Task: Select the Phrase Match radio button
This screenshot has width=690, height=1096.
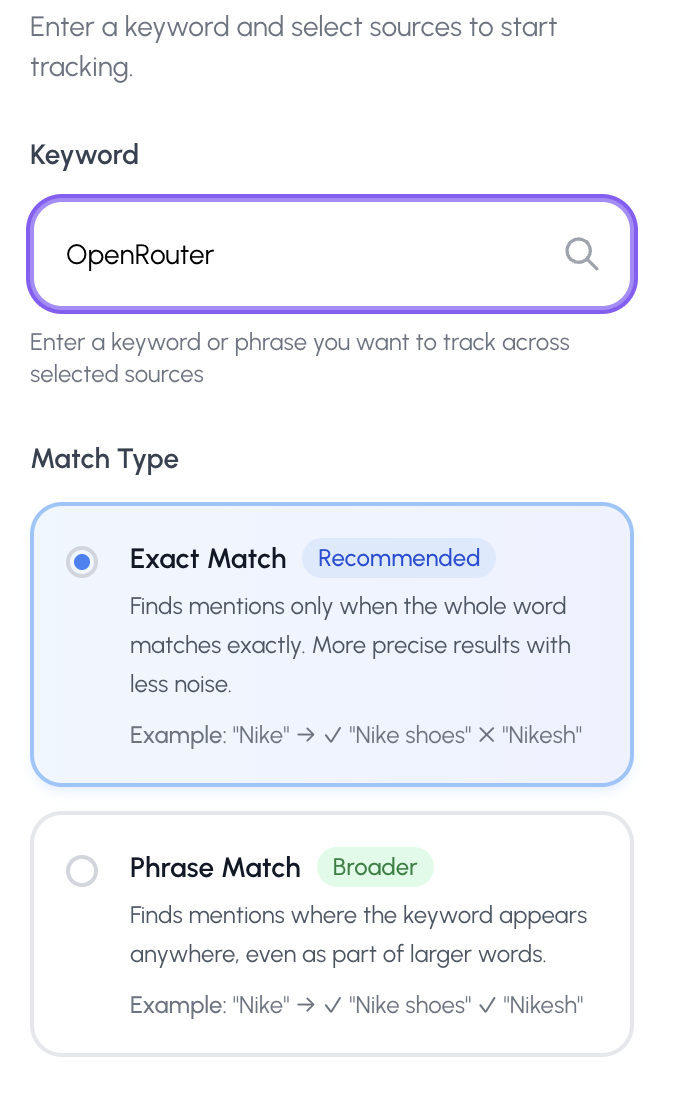Action: tap(82, 871)
